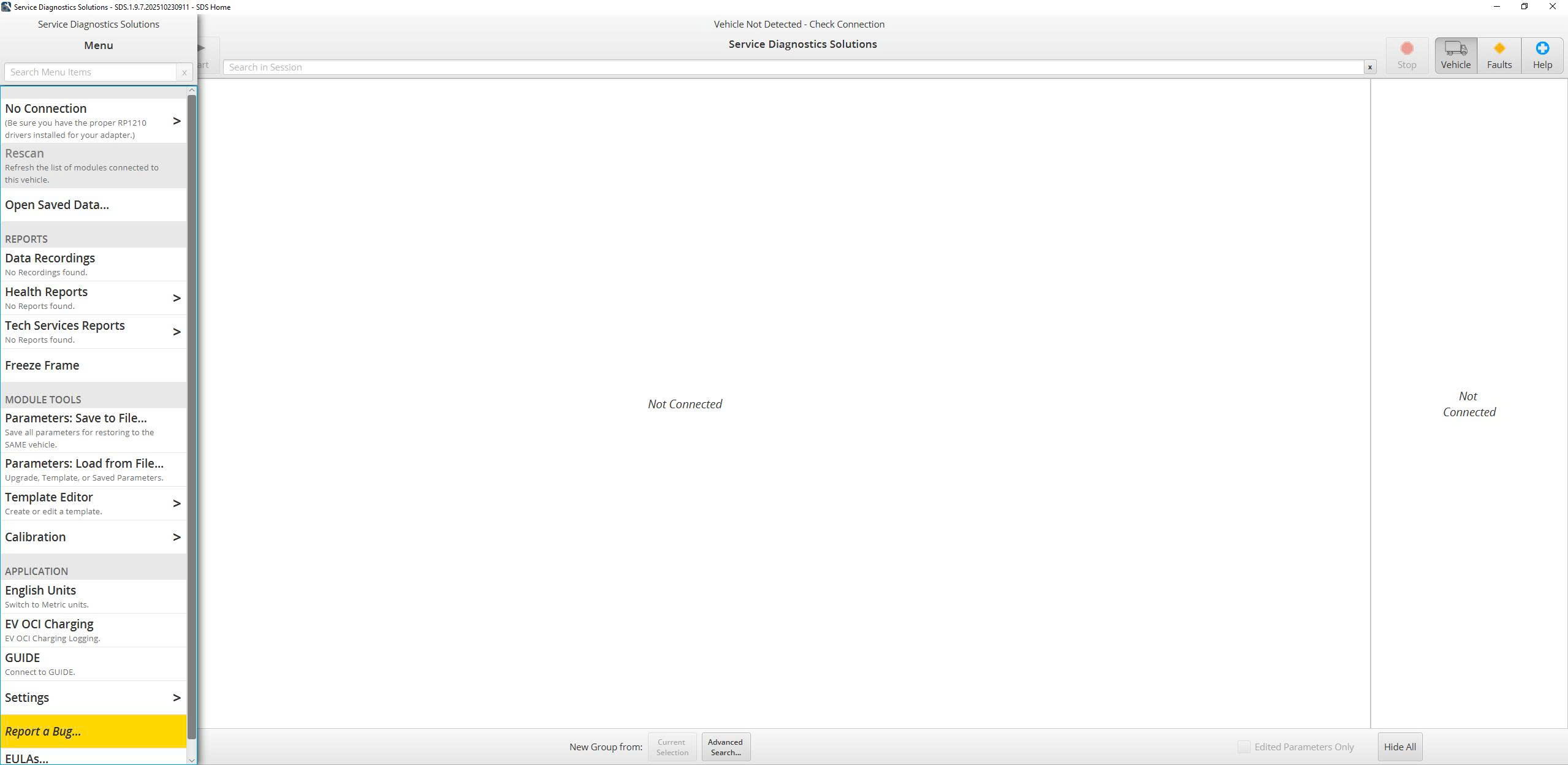
Task: Open the Settings submenu arrow
Action: 177,698
